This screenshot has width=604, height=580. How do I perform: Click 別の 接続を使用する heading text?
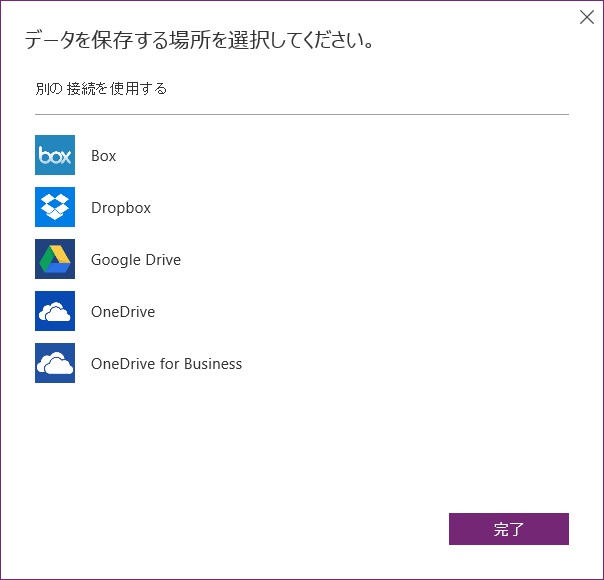pos(101,89)
